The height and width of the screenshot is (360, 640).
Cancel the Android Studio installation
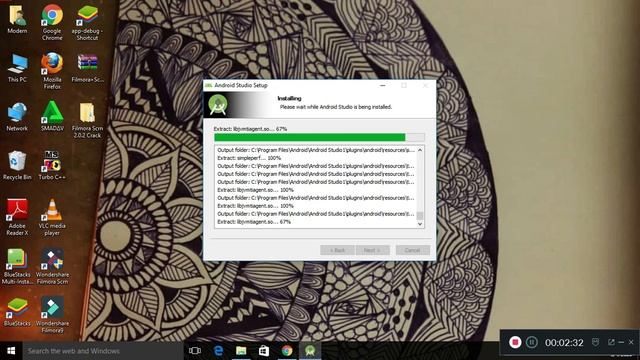412,250
